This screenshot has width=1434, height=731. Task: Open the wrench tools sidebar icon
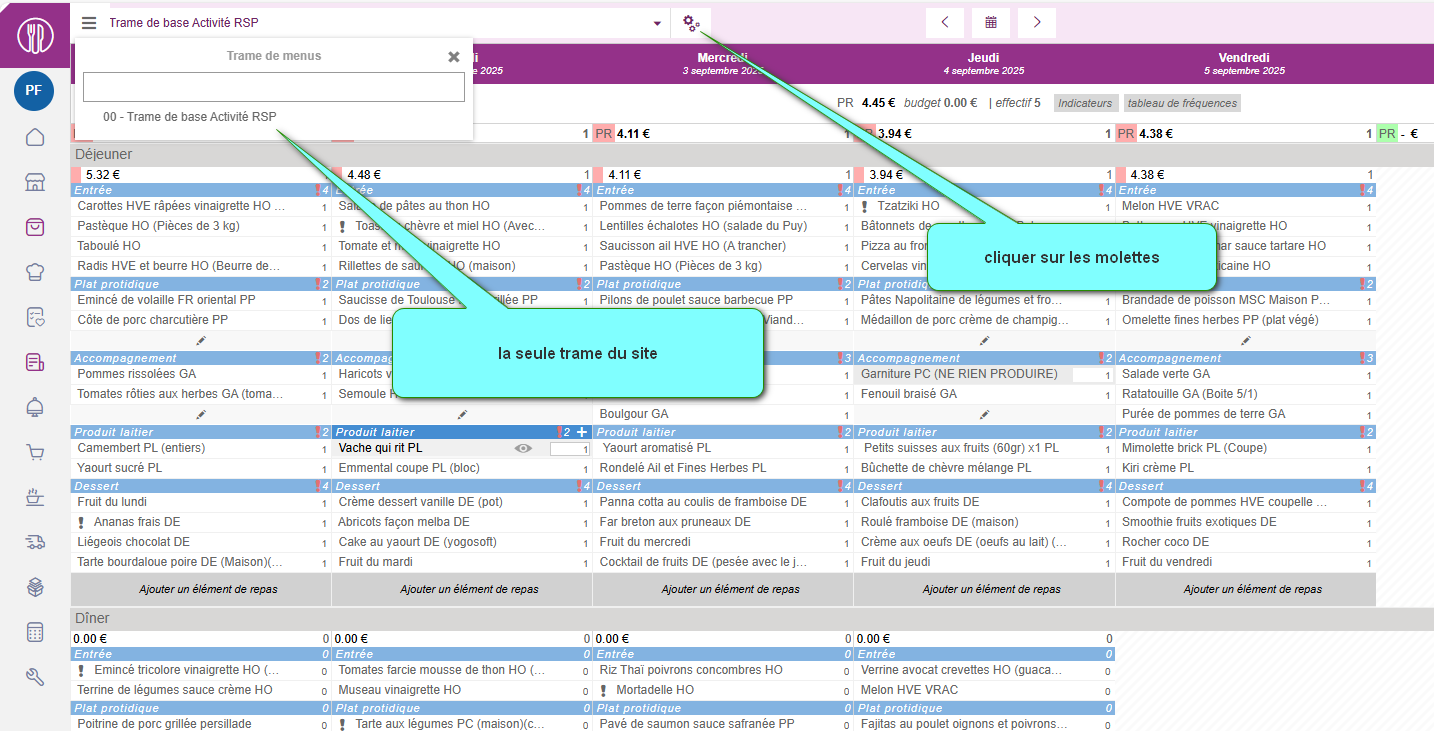tap(35, 677)
